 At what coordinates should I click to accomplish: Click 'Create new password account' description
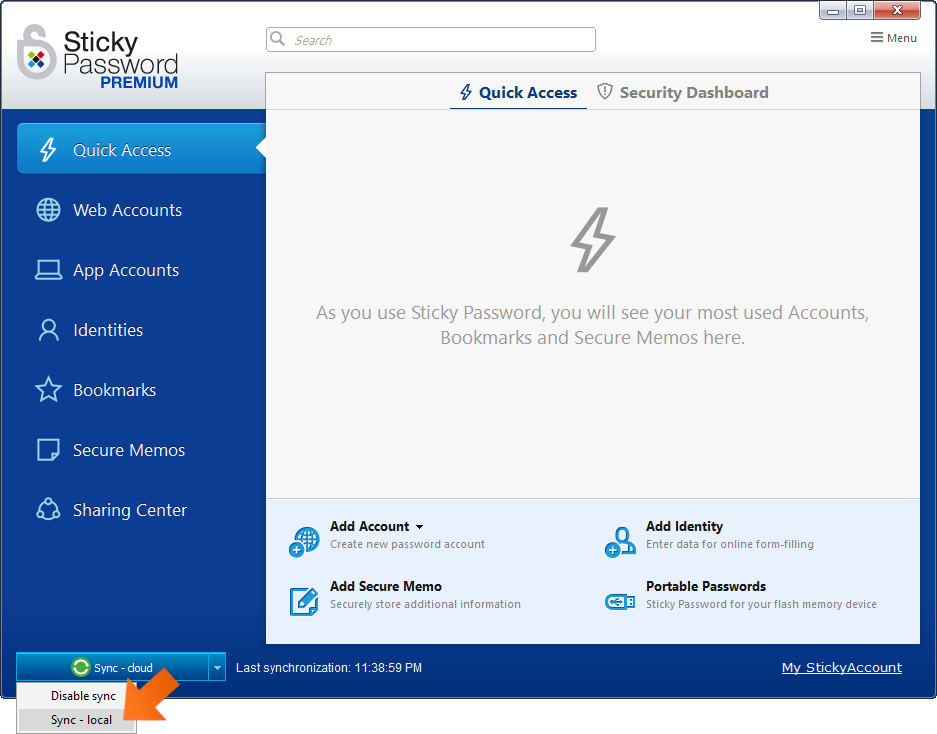point(408,544)
